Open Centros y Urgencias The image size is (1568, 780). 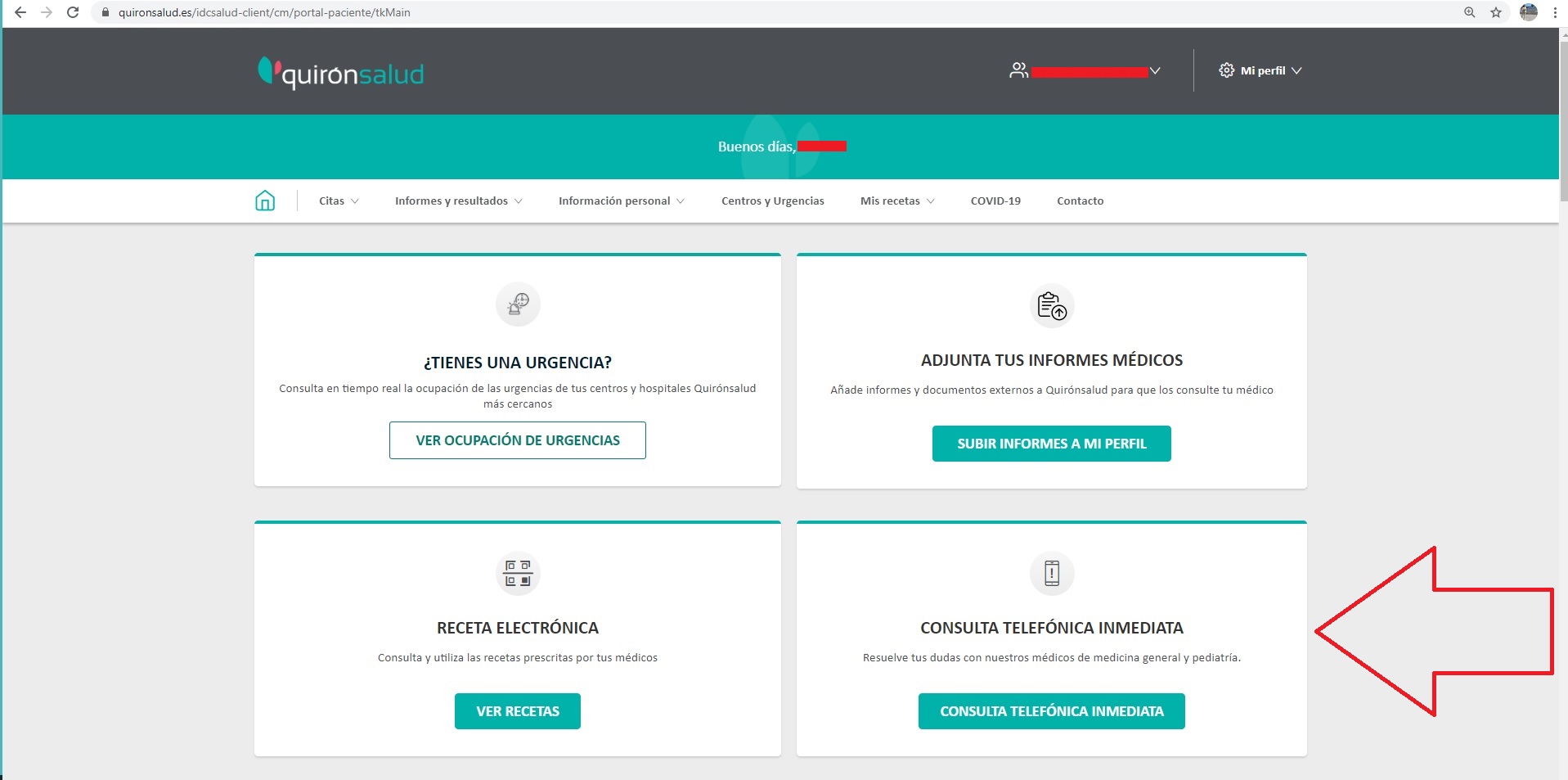(772, 201)
